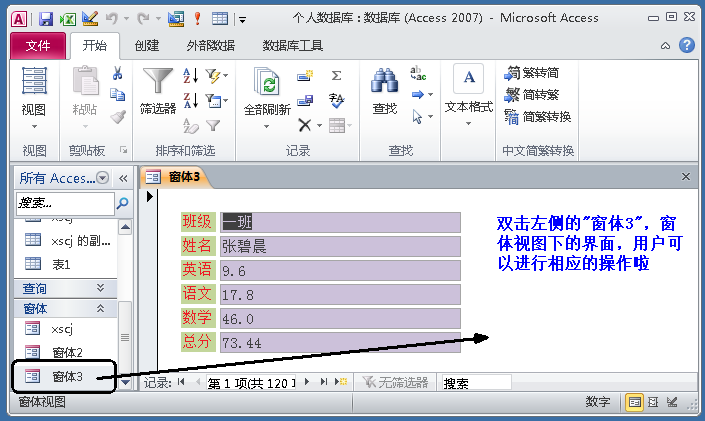The image size is (705, 421).
Task: Collapse navigation pane with double chevron
Action: pyautogui.click(x=123, y=179)
